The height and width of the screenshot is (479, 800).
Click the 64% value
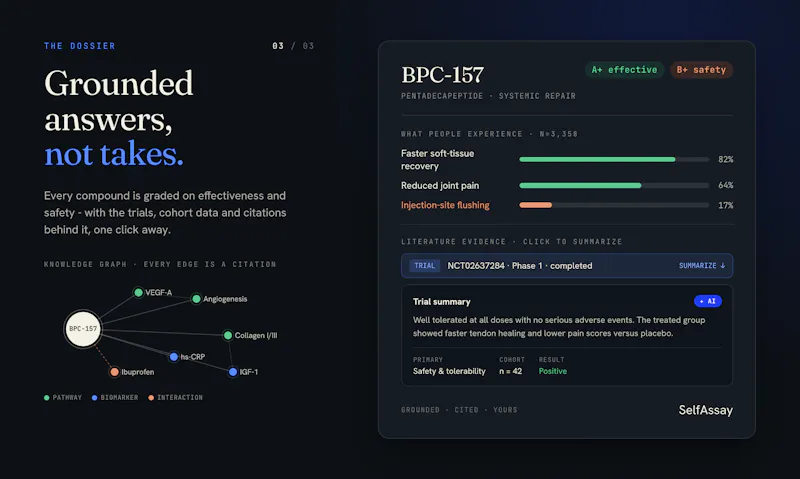pos(726,185)
